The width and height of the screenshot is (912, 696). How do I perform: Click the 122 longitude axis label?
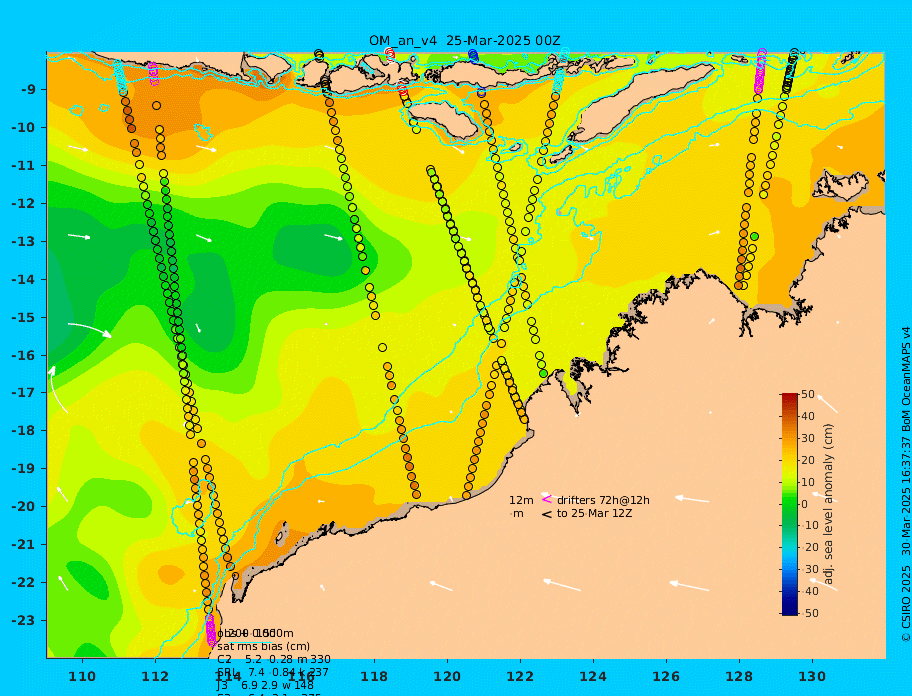click(x=520, y=676)
